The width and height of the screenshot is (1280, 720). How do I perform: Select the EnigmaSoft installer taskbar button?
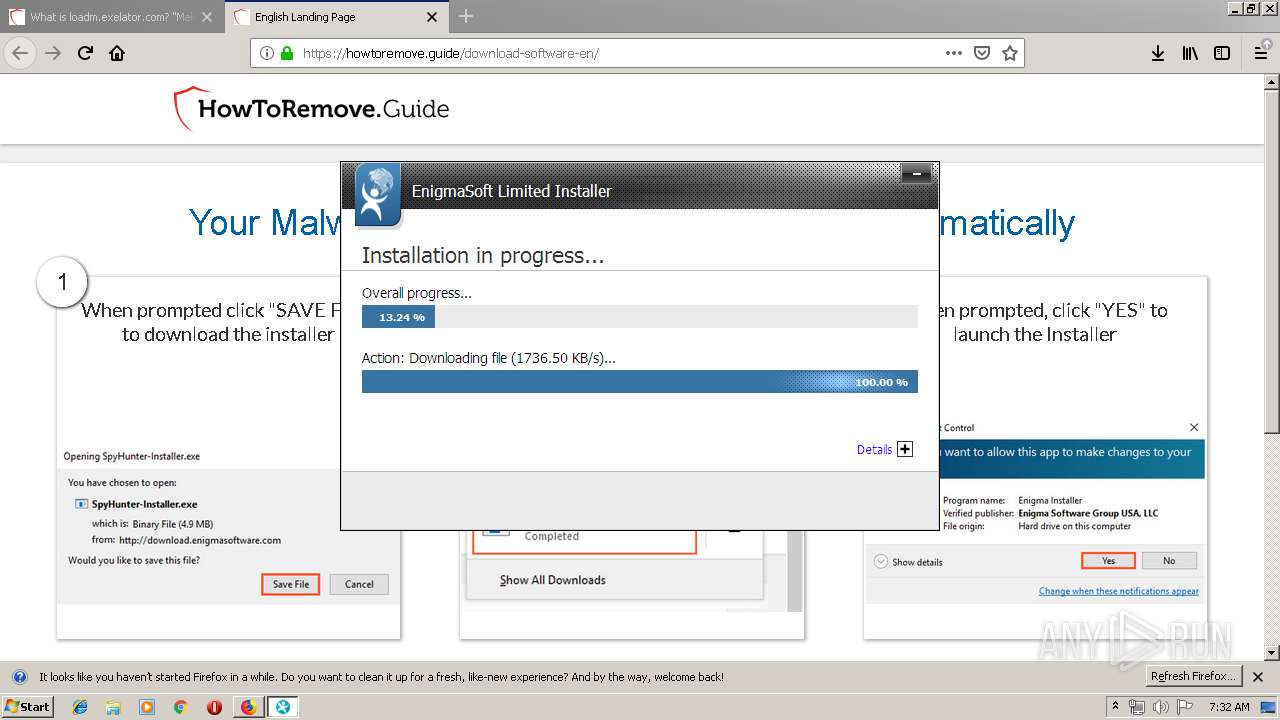point(283,707)
